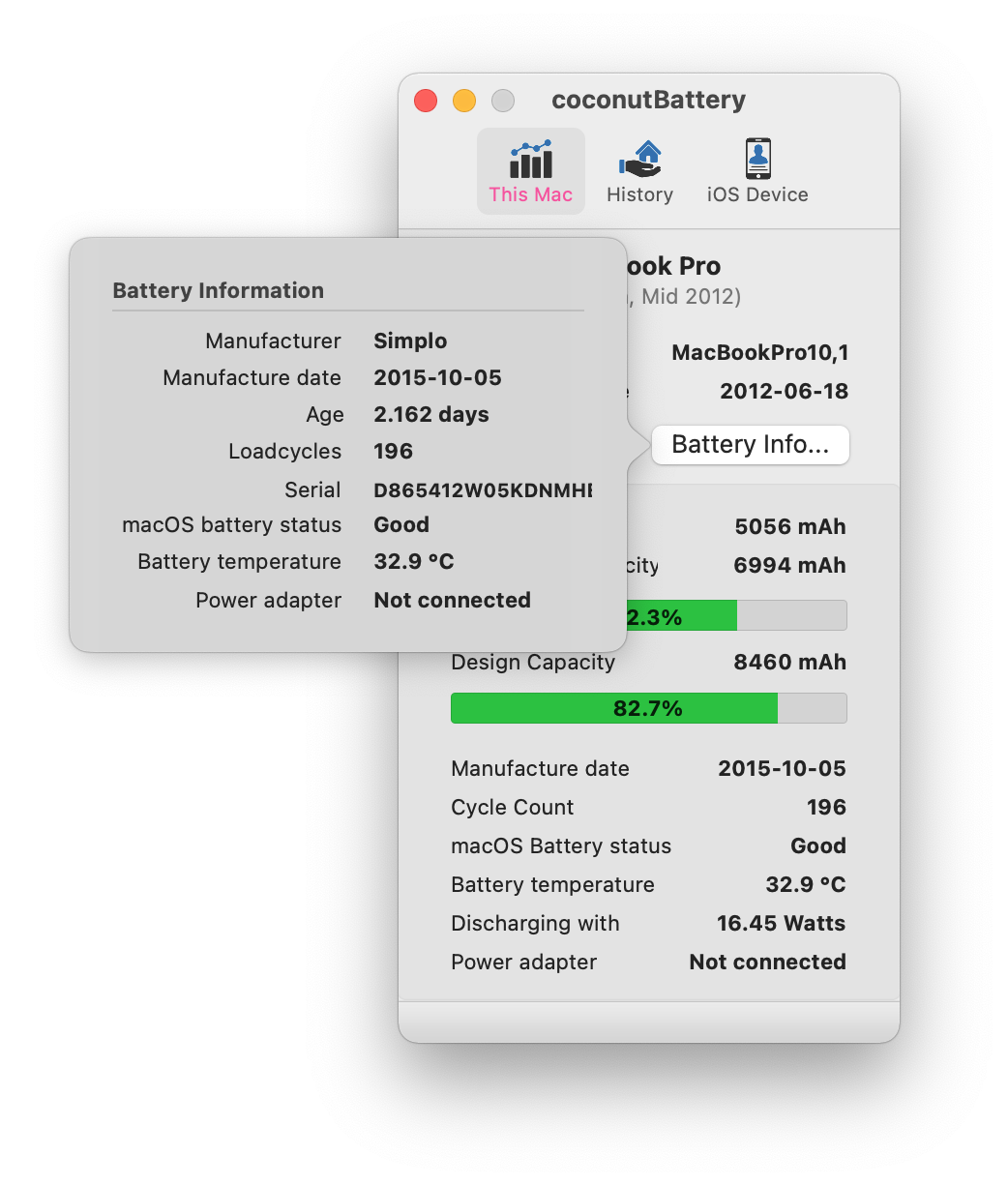Click main window Manufacture date 2015-10-05 value
Image resolution: width=1008 pixels, height=1186 pixels.
click(x=783, y=768)
